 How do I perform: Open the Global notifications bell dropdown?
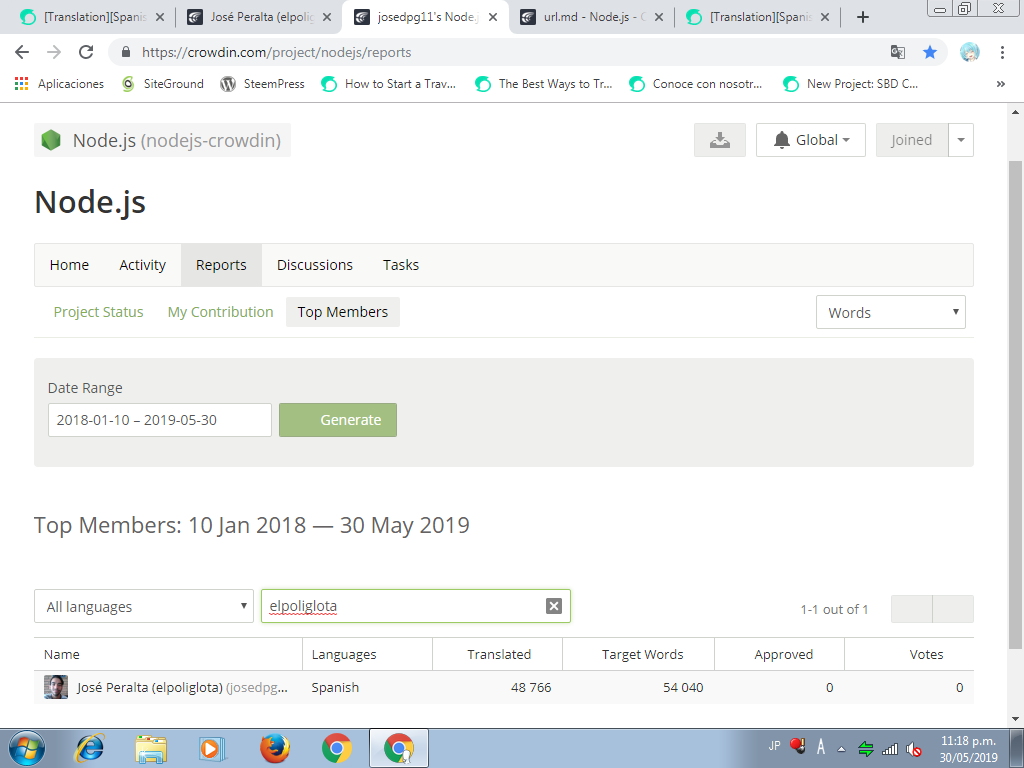click(x=810, y=140)
